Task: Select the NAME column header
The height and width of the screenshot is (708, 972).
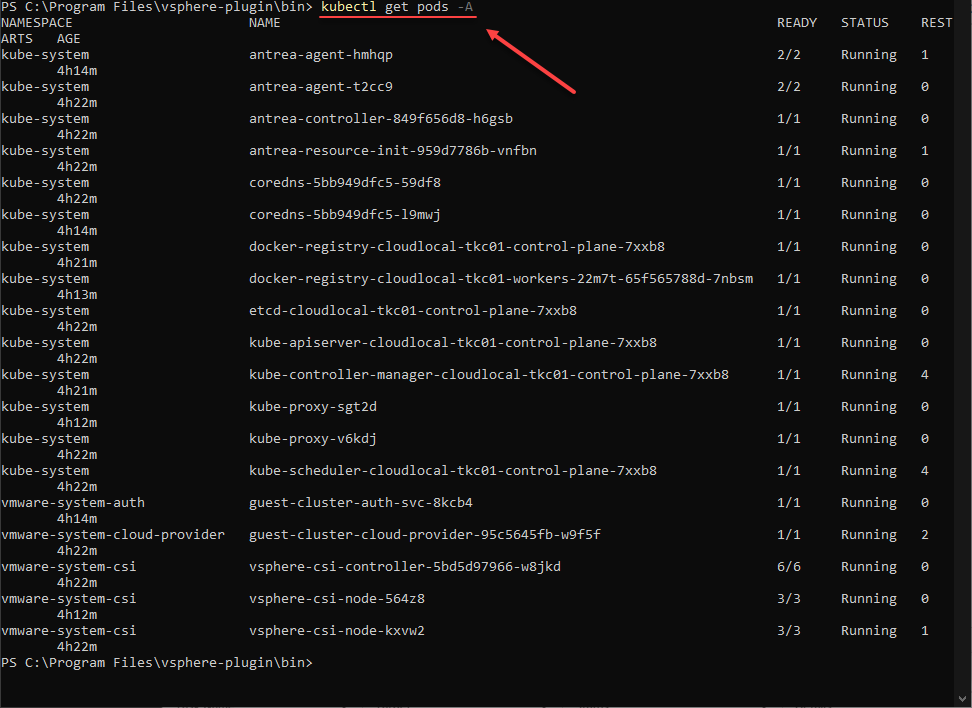Action: point(265,23)
